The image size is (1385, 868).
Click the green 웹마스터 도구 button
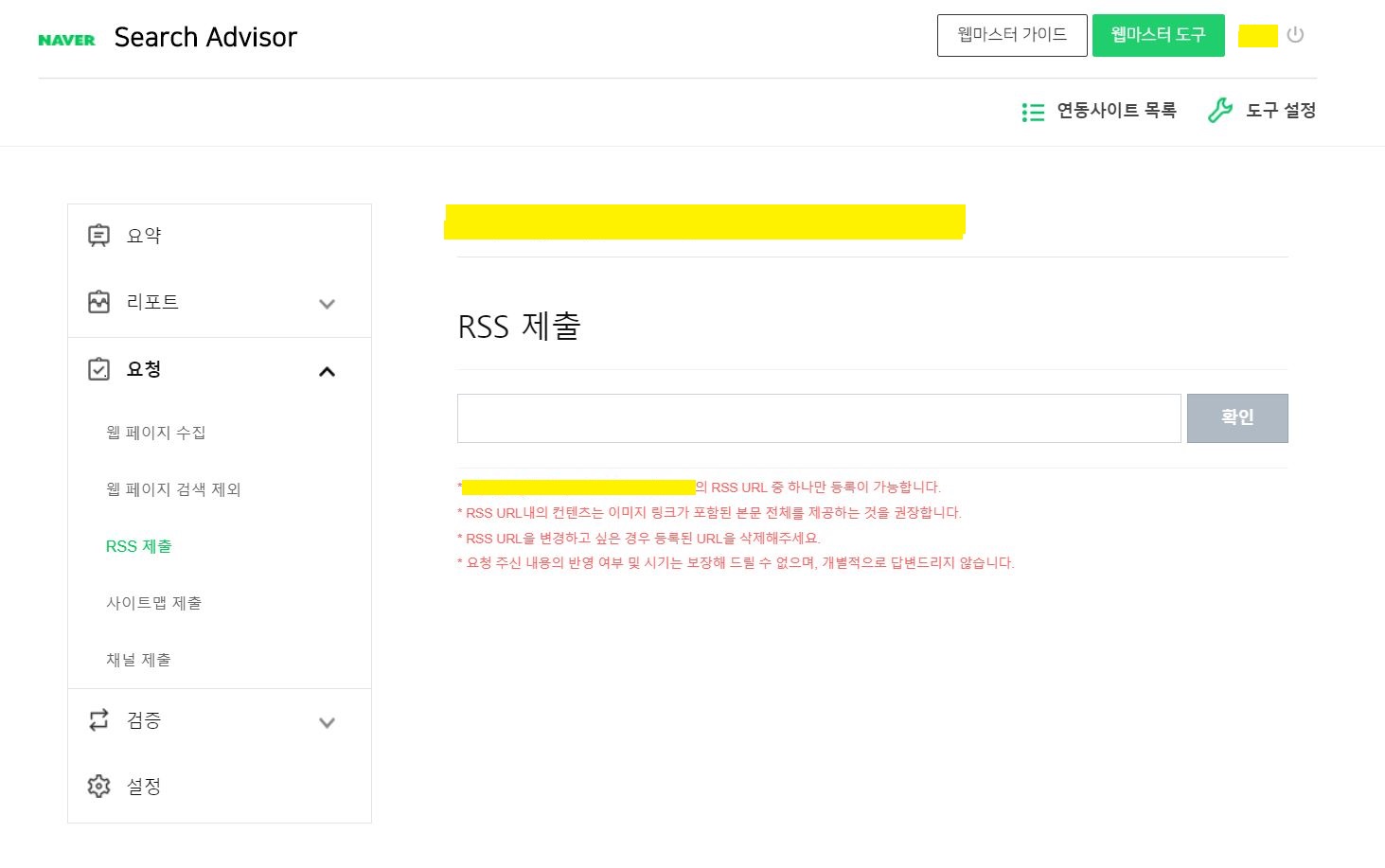pos(1159,35)
